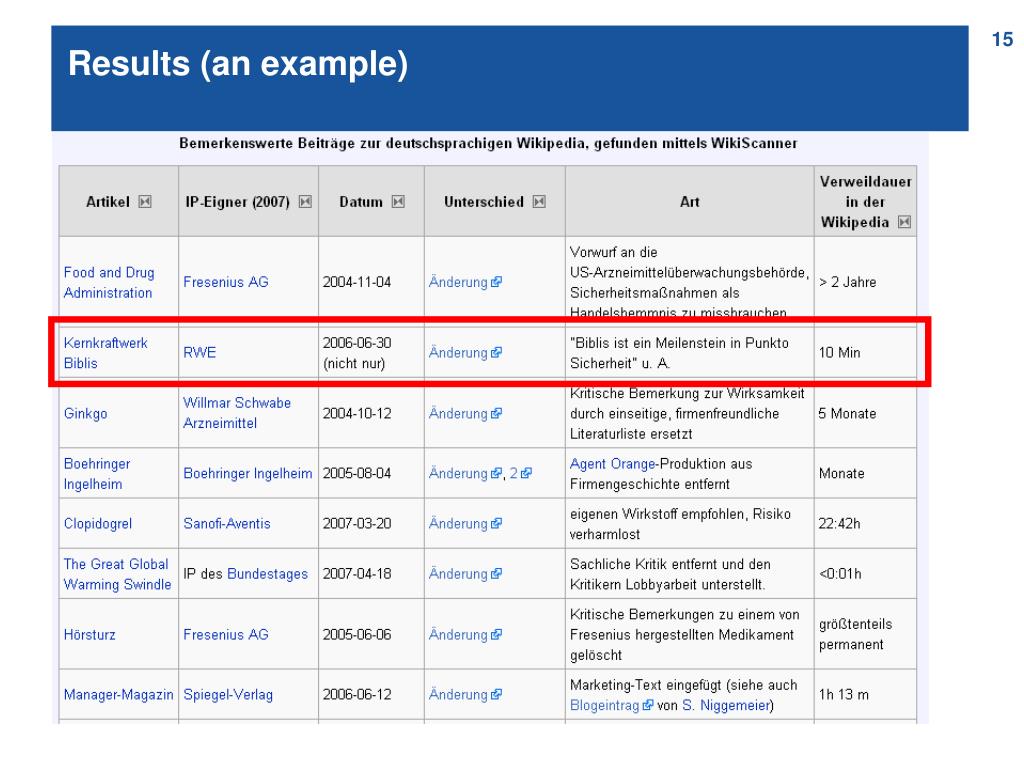Select date cell '2006-06-30 (nicht nur)'
Viewport: 1024px width, 768px height.
(x=371, y=353)
